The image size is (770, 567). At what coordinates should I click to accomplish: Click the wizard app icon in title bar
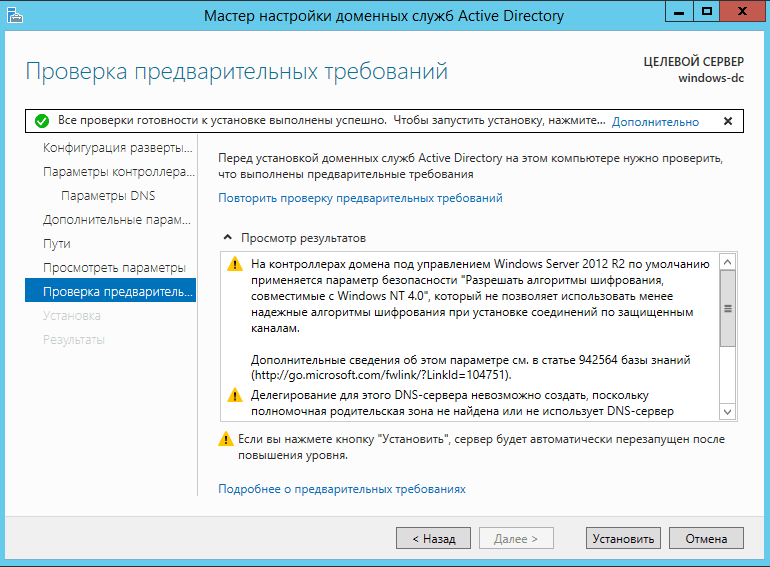point(14,16)
